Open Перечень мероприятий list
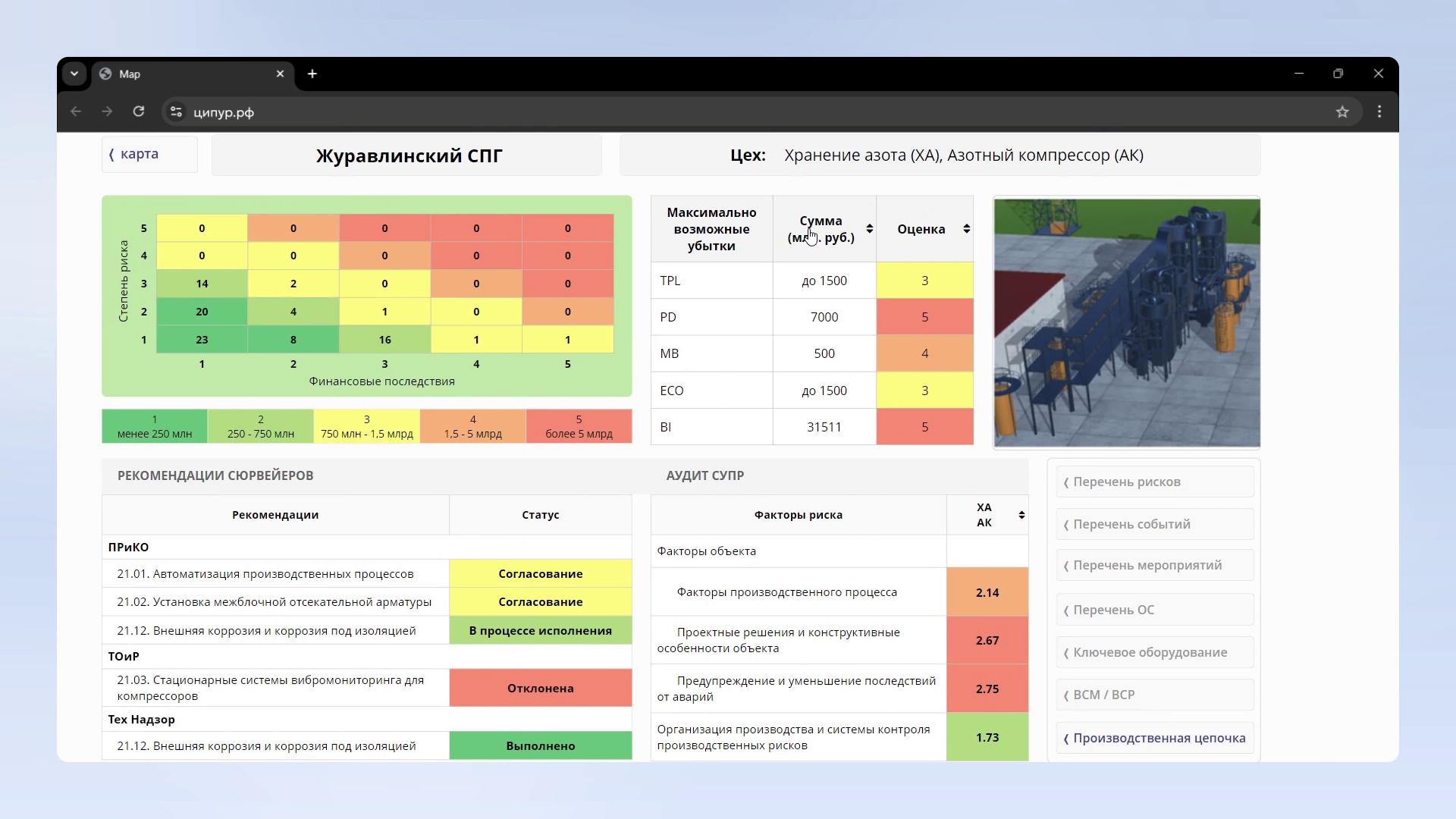This screenshot has height=819, width=1456. [x=1154, y=565]
